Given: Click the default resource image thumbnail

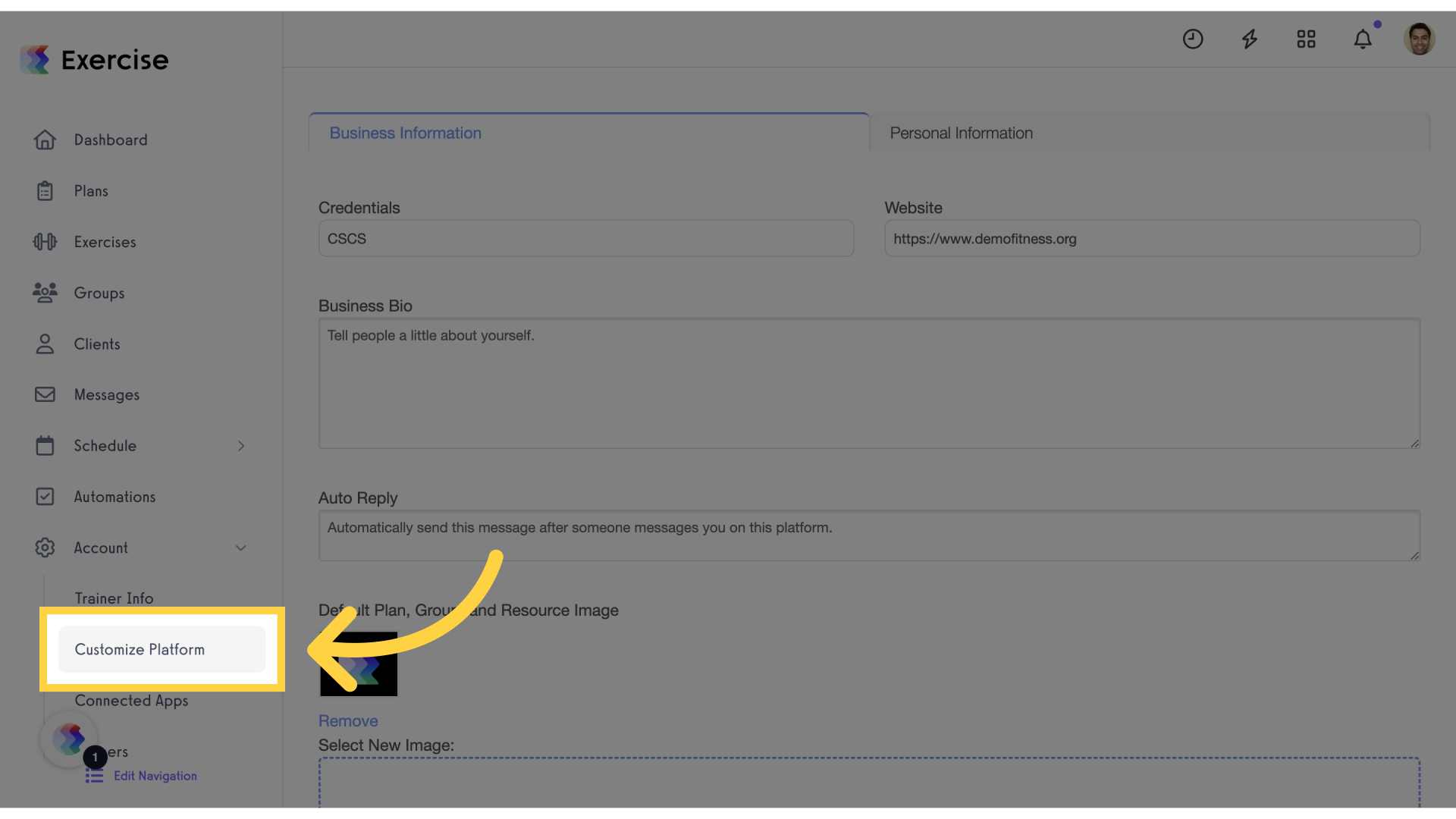Looking at the screenshot, I should click(359, 664).
